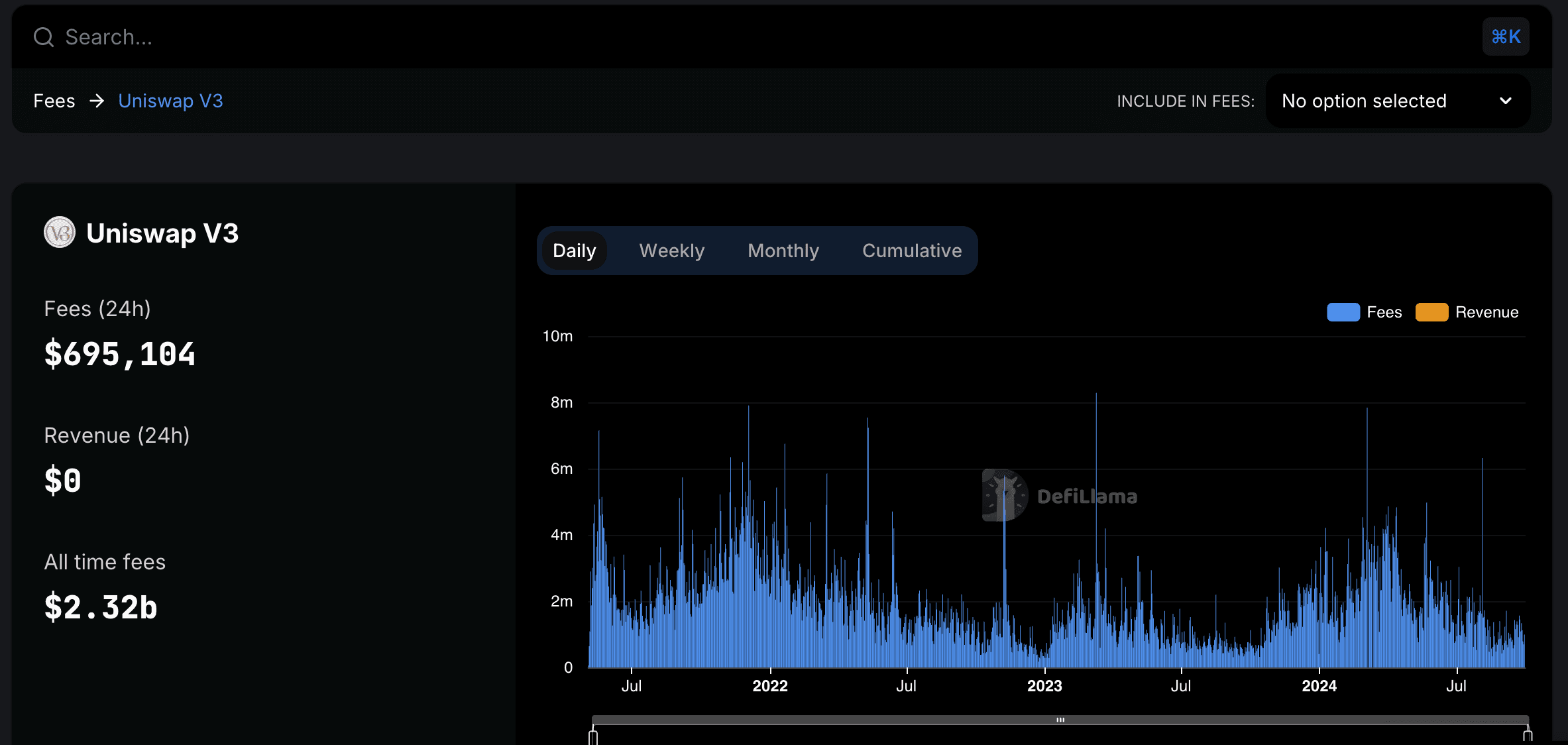
Task: Click the left range slider handle
Action: tap(593, 736)
